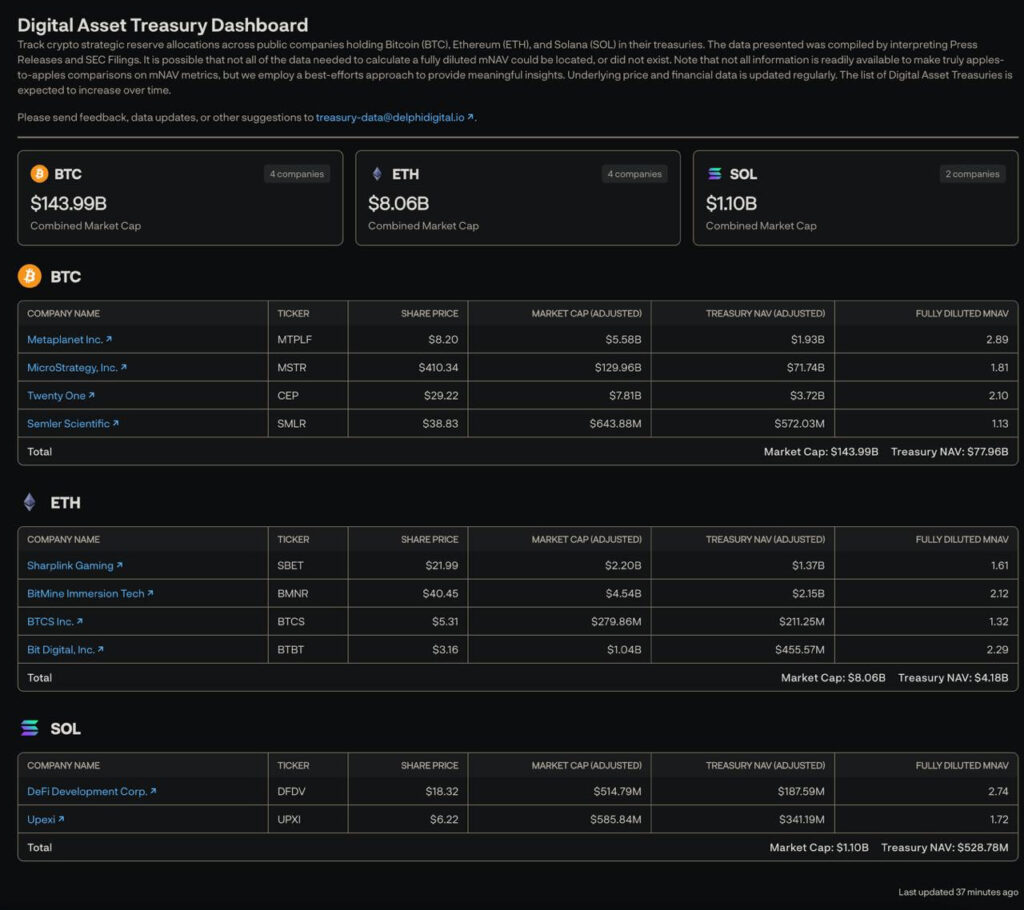Image resolution: width=1024 pixels, height=910 pixels.
Task: Sort by the SHARE PRICE column header
Action: pos(429,313)
